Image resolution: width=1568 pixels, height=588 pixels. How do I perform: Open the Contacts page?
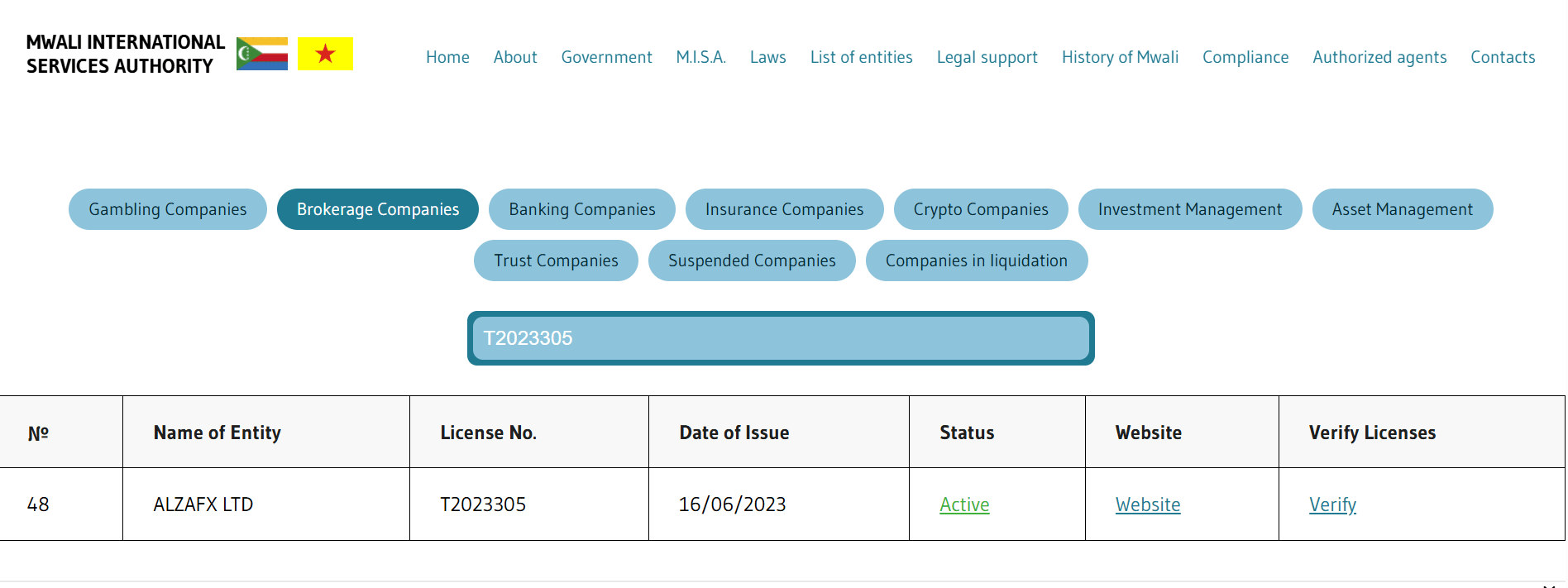tap(1503, 57)
